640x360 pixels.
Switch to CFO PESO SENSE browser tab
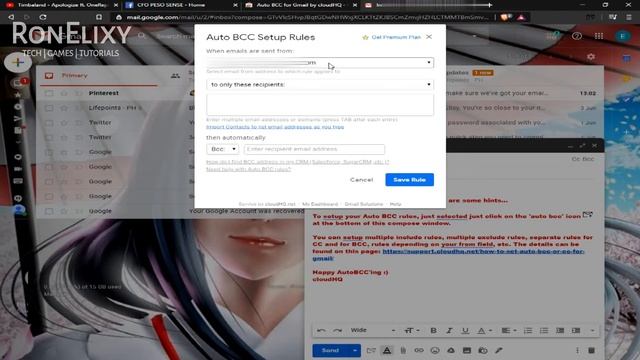coord(182,5)
